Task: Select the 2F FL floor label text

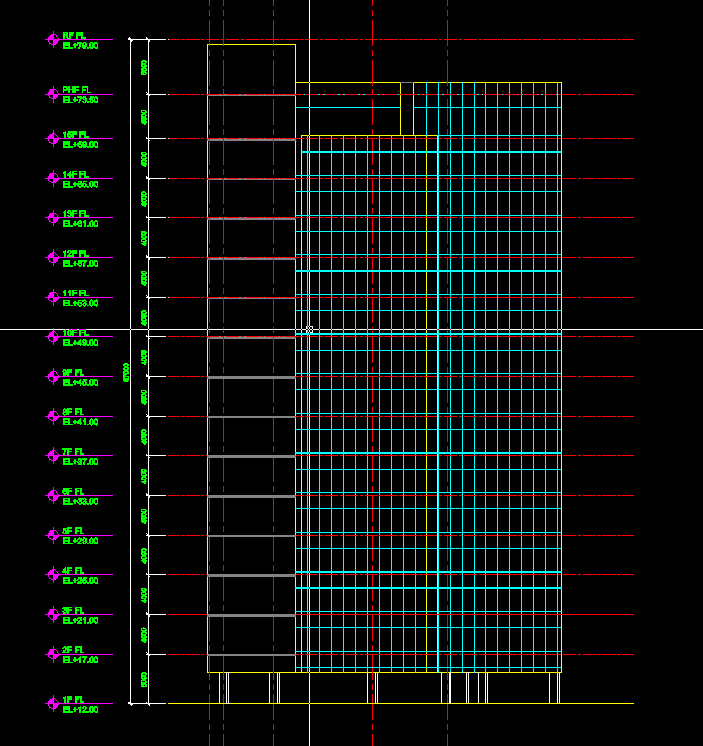Action: point(74,651)
